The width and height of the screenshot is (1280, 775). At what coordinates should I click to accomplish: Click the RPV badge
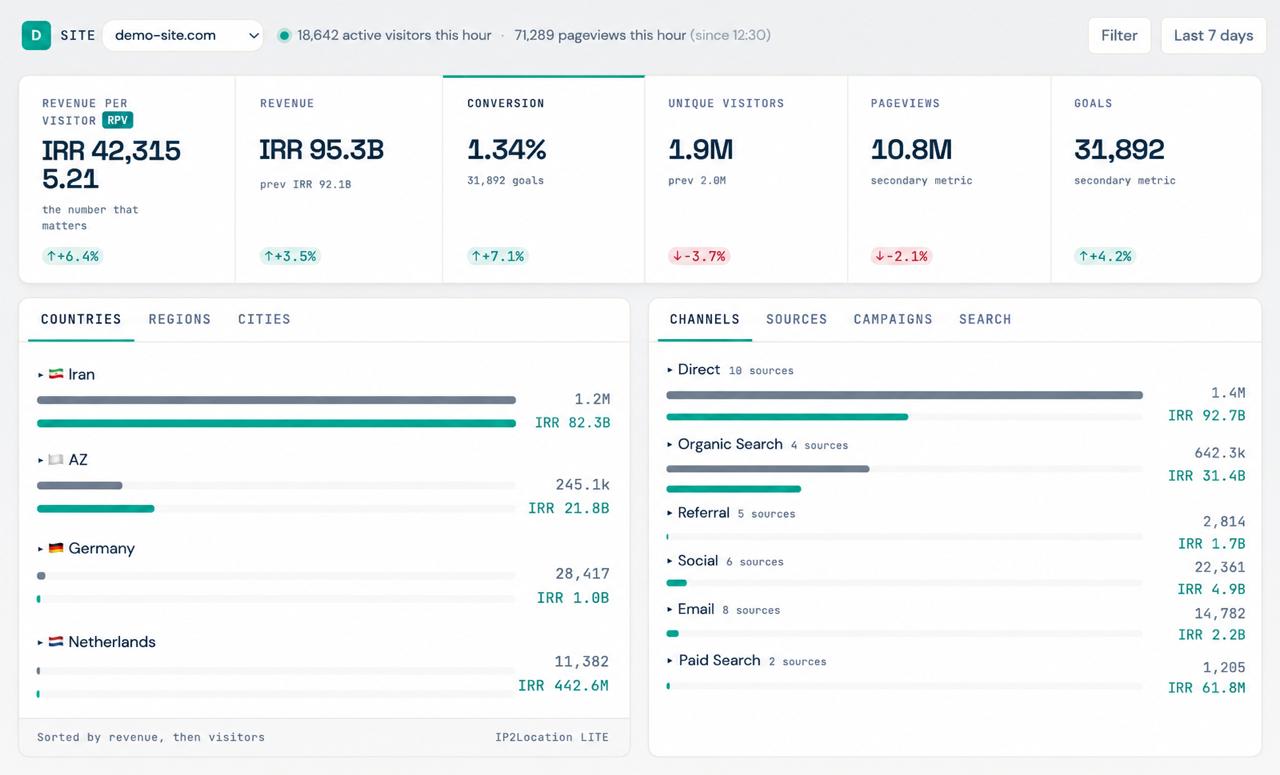pos(117,120)
